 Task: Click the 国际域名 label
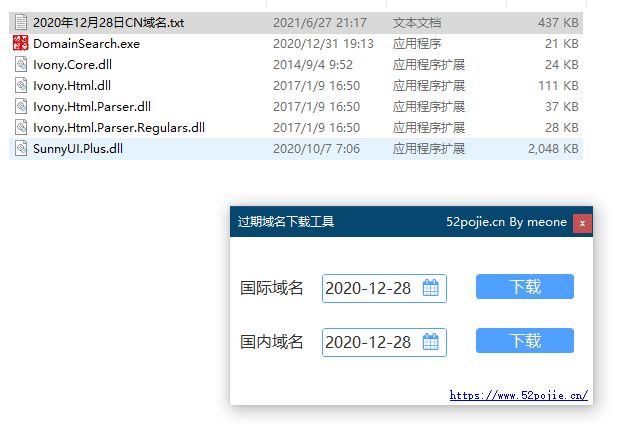click(x=271, y=288)
